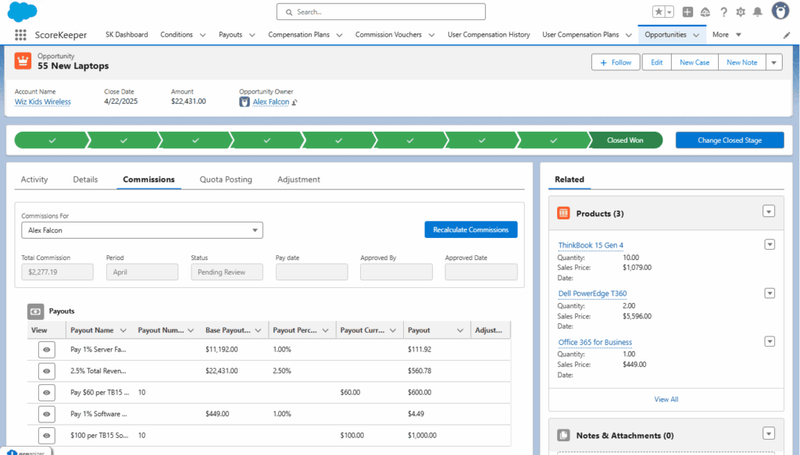Open Favorites star icon
Screen dimensions: 800x455
pyautogui.click(x=659, y=12)
